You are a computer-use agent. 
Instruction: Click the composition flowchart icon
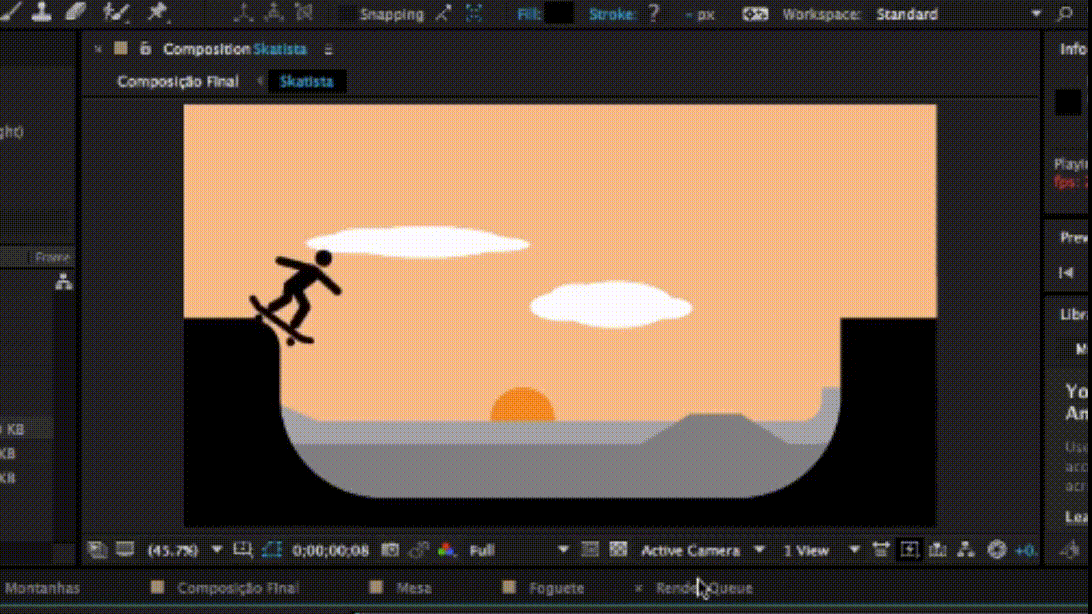click(x=966, y=550)
